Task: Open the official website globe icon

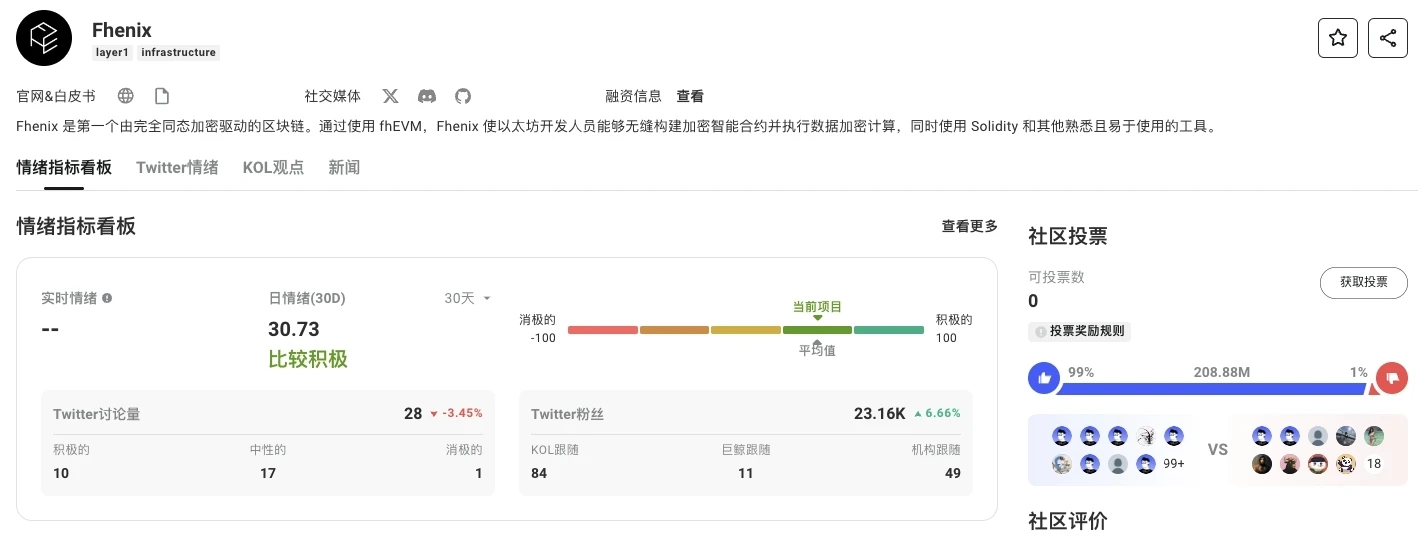Action: (126, 96)
